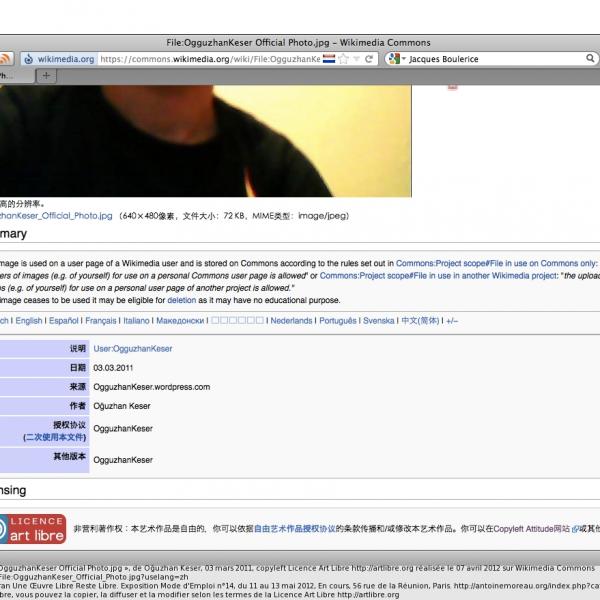Viewport: 600px width, 600px height.
Task: Switch language to Nederlands
Action: (x=291, y=321)
